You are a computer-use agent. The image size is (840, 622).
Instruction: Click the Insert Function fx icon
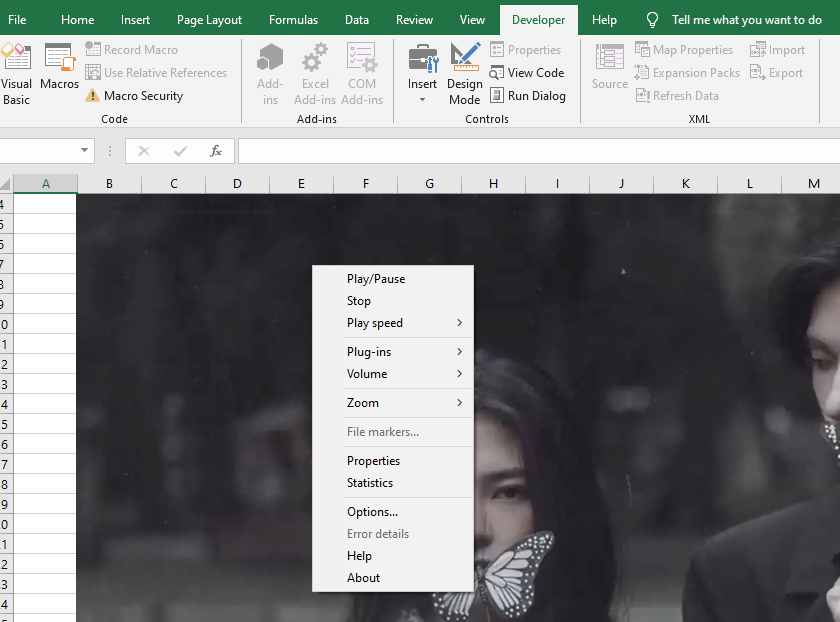(216, 151)
